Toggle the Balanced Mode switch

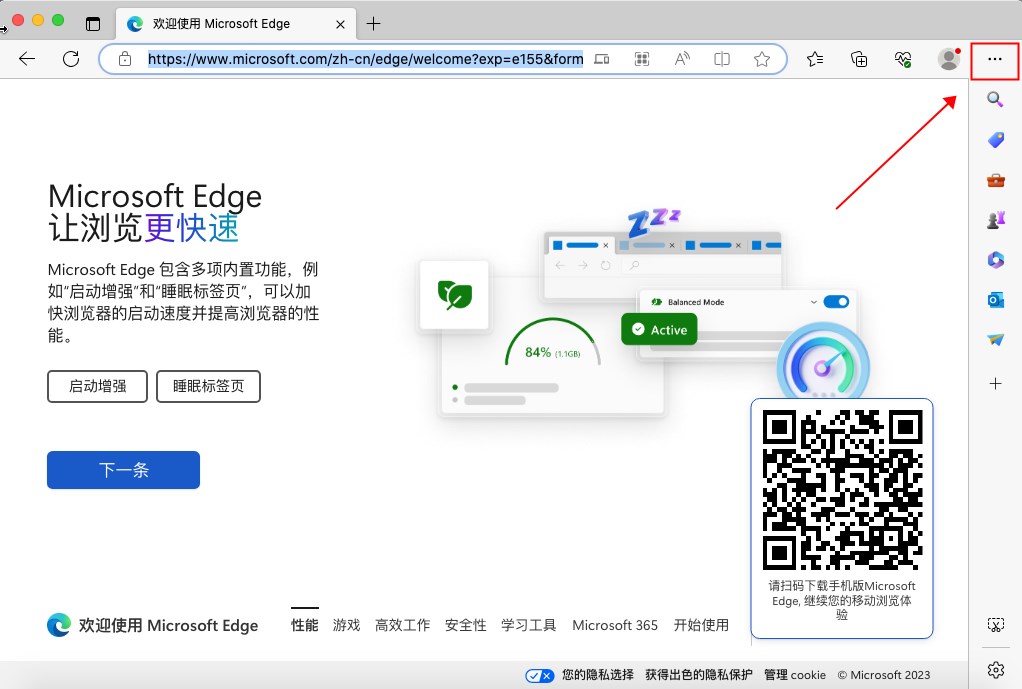point(836,301)
